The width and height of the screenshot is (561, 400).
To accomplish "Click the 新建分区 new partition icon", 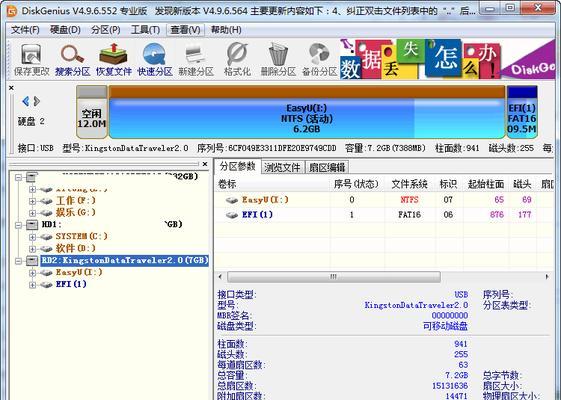I will pos(196,60).
